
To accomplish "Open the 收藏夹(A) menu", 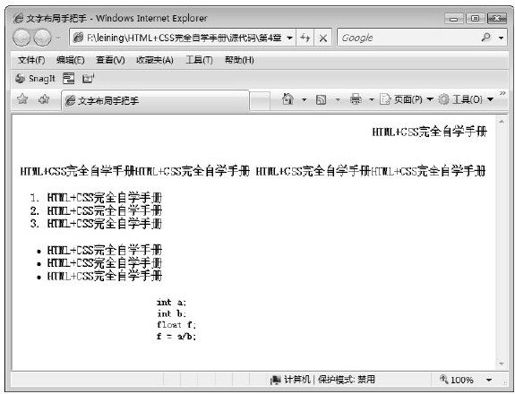I will click(155, 60).
